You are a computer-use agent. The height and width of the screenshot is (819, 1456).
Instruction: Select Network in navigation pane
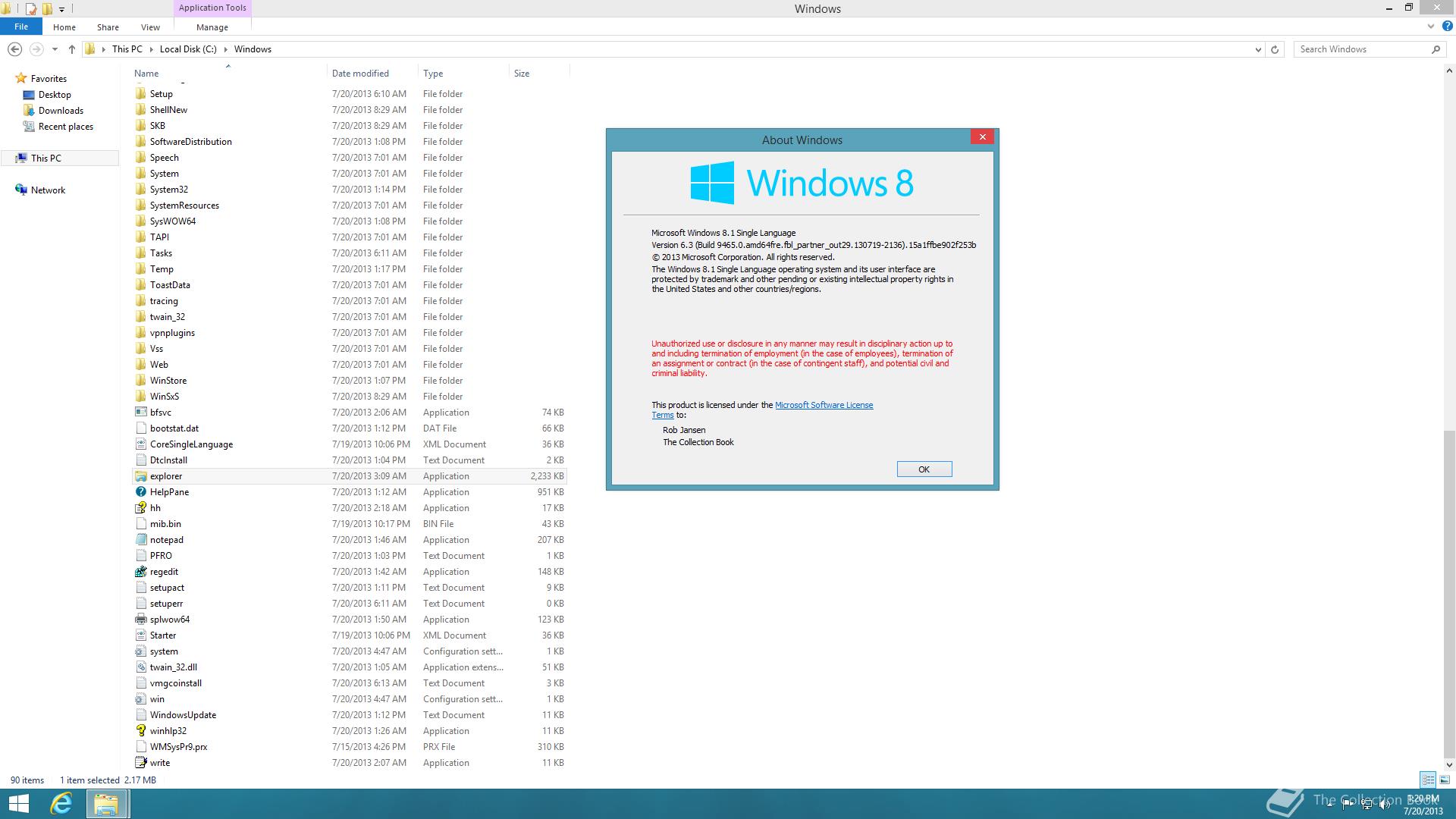click(48, 190)
